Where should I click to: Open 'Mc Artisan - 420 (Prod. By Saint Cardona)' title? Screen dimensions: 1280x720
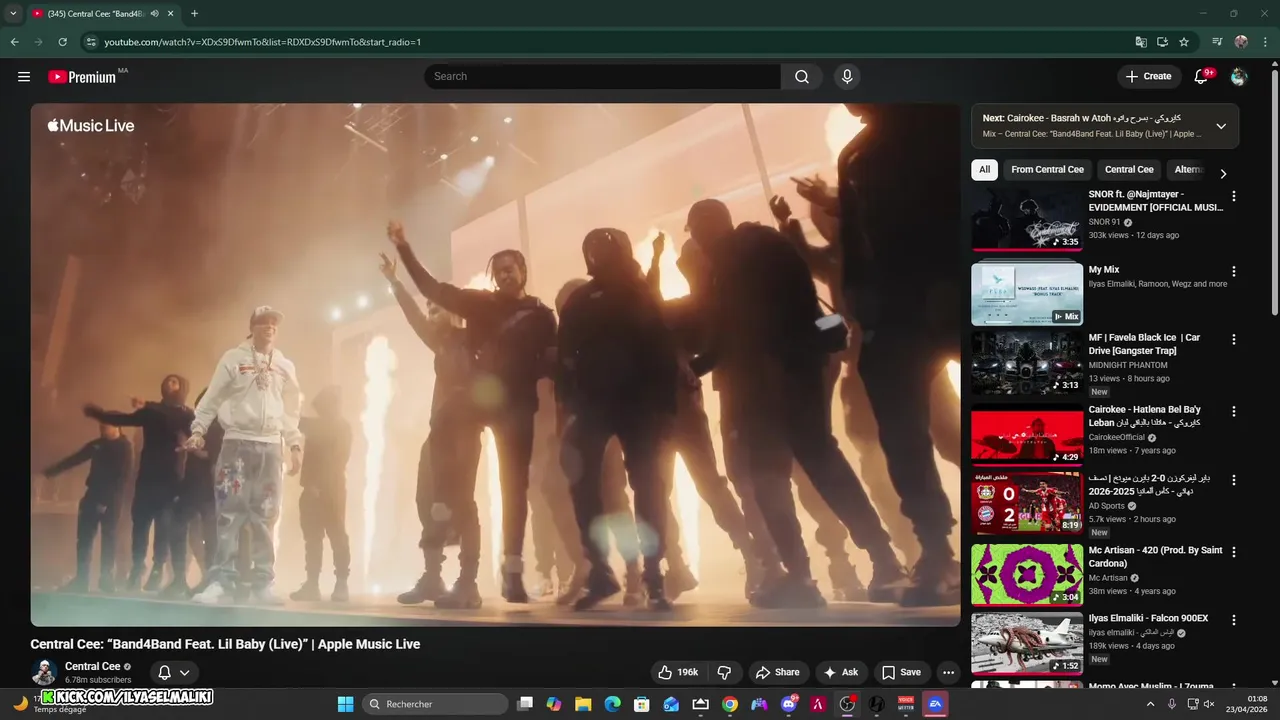[1155, 557]
